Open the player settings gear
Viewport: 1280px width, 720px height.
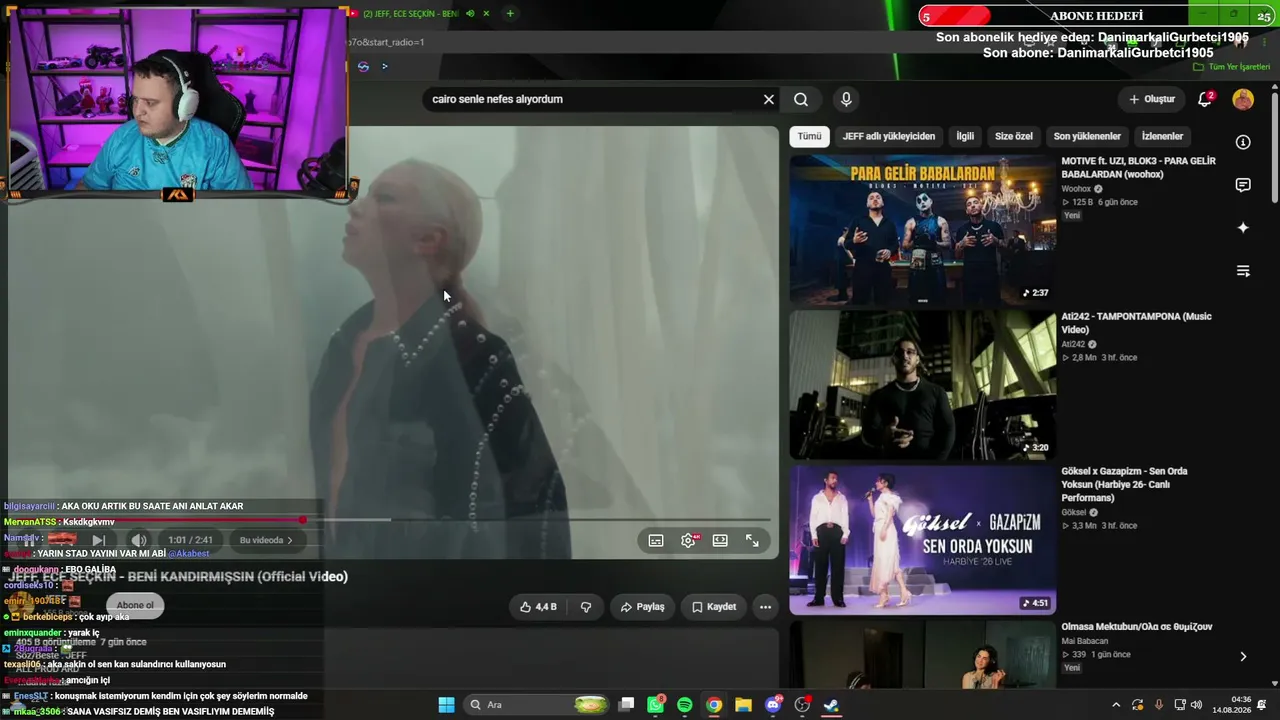pyautogui.click(x=688, y=540)
